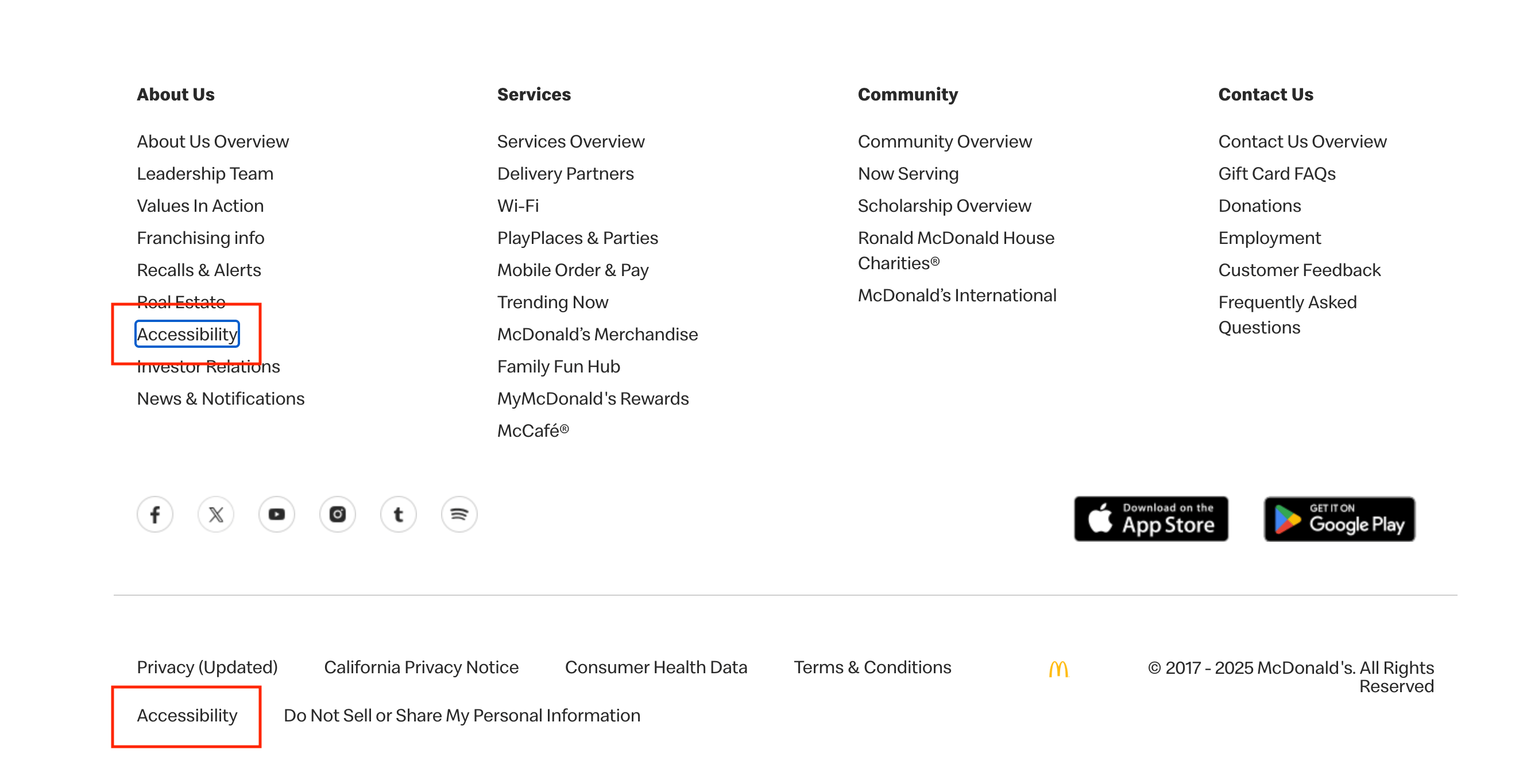Download on the App Store badge

pos(1150,519)
